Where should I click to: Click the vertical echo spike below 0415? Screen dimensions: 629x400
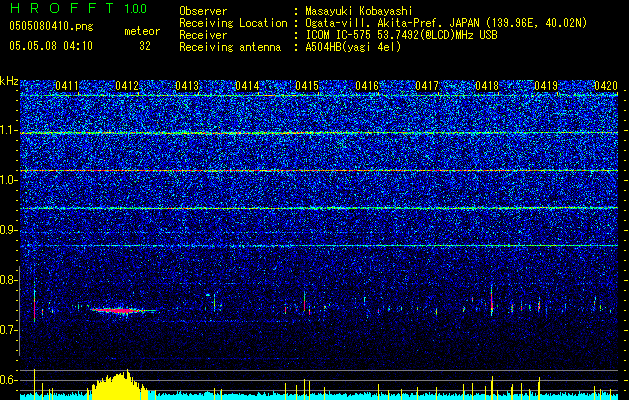click(304, 301)
